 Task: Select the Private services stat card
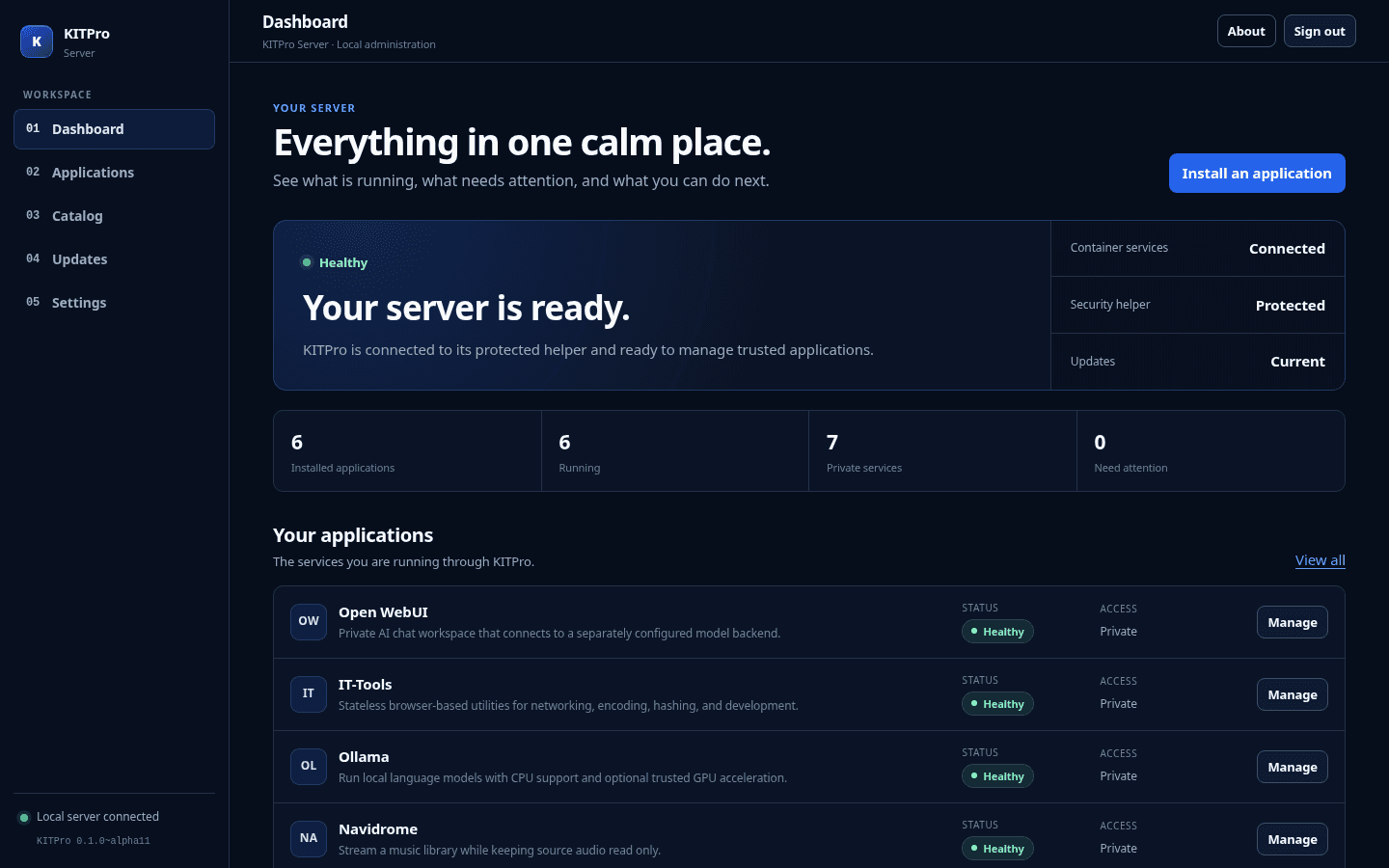tap(942, 451)
